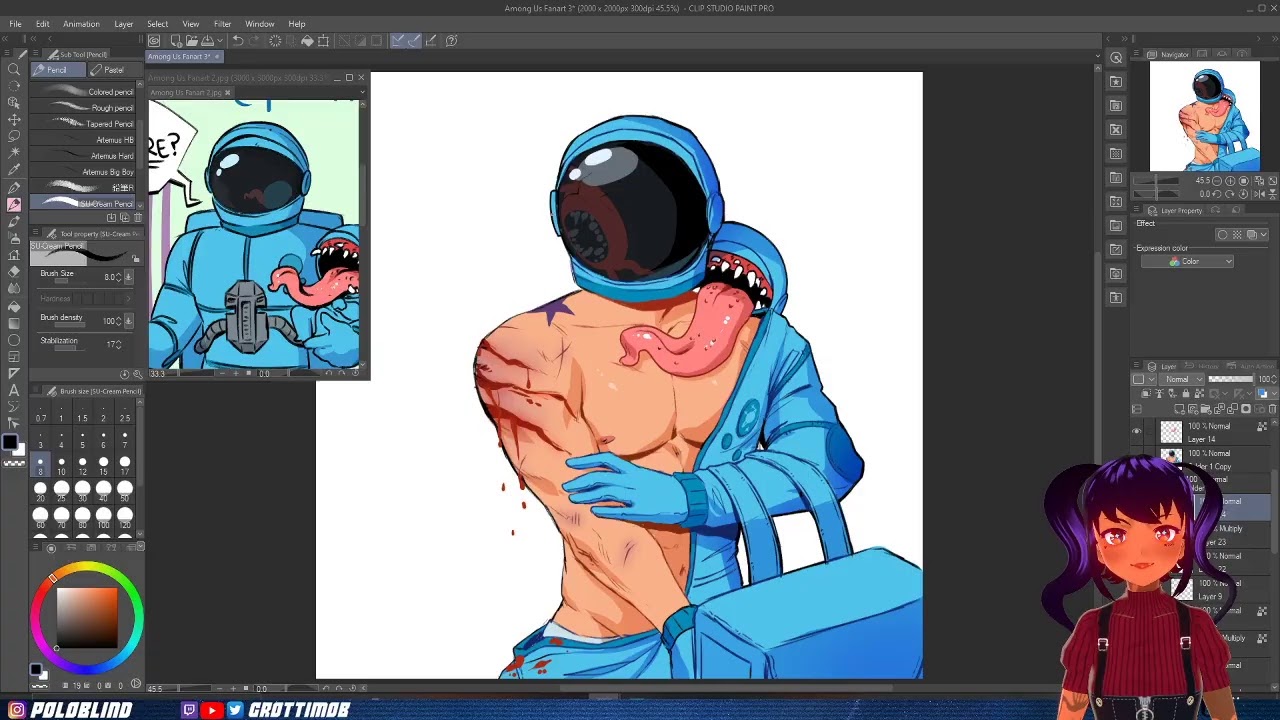Image resolution: width=1280 pixels, height=720 pixels.
Task: Open the sub tool detail wrench icon
Action: (136, 374)
